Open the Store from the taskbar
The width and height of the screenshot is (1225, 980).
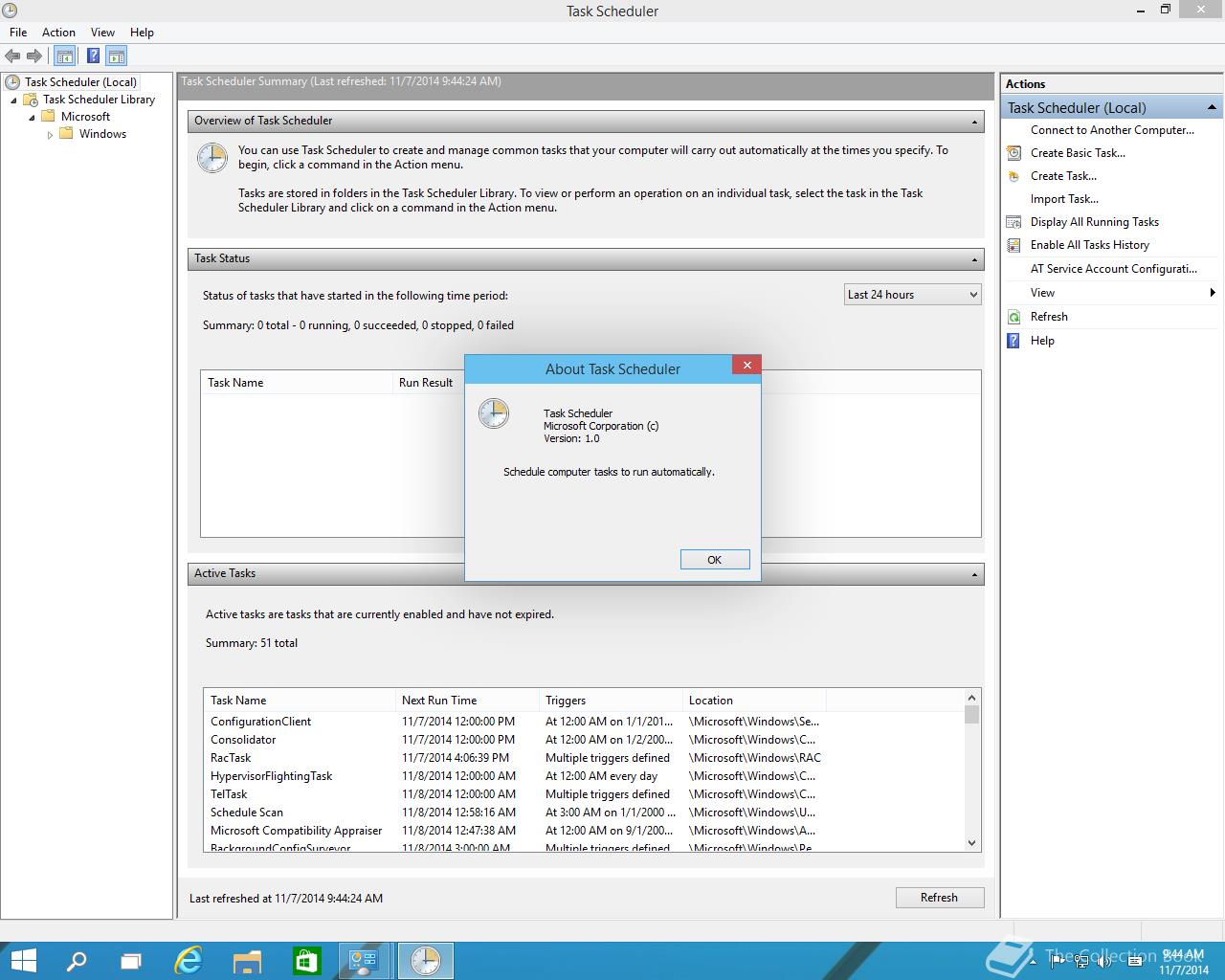[306, 961]
